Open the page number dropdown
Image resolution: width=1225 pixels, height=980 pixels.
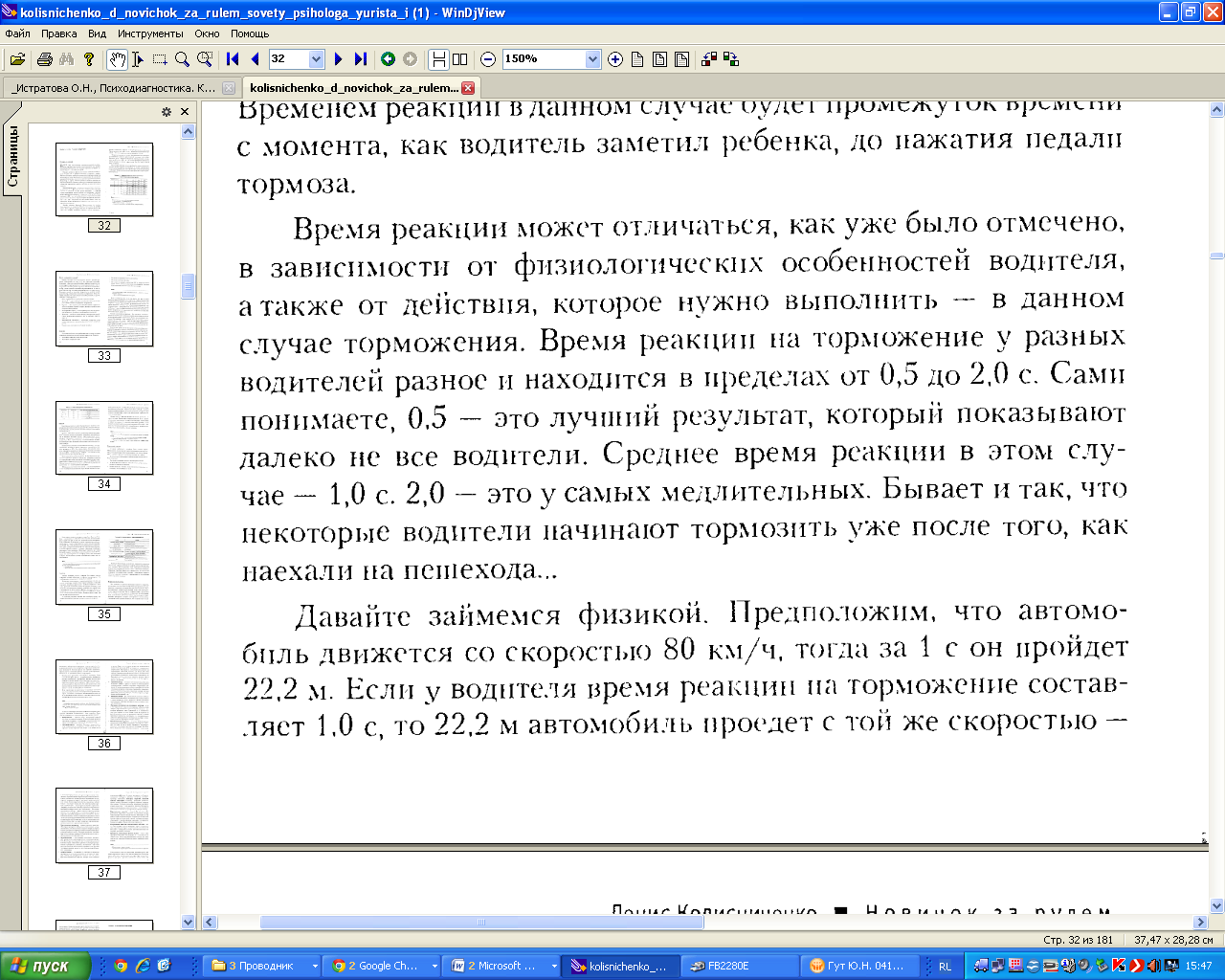[317, 59]
